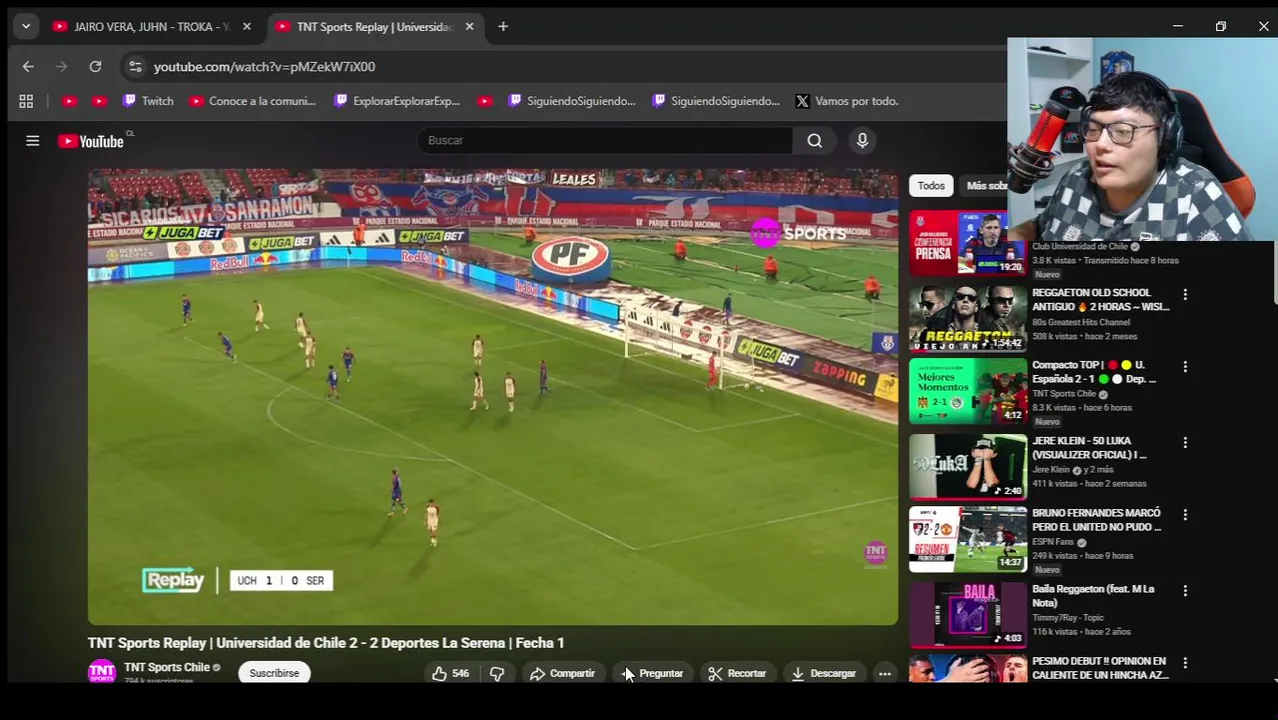Dislike the video with thumbs down
The image size is (1278, 720).
[x=497, y=673]
